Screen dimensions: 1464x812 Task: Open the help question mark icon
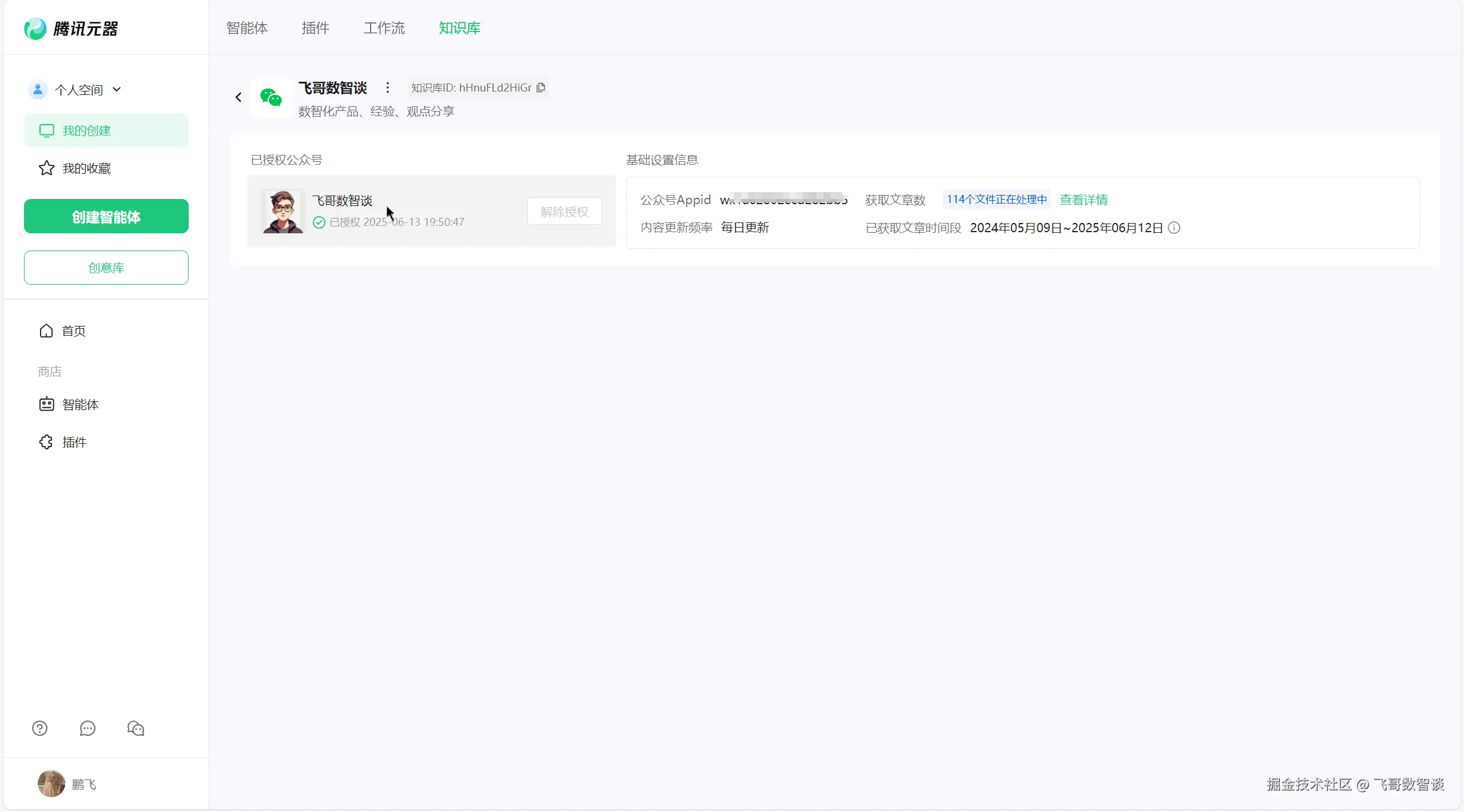pyautogui.click(x=39, y=728)
